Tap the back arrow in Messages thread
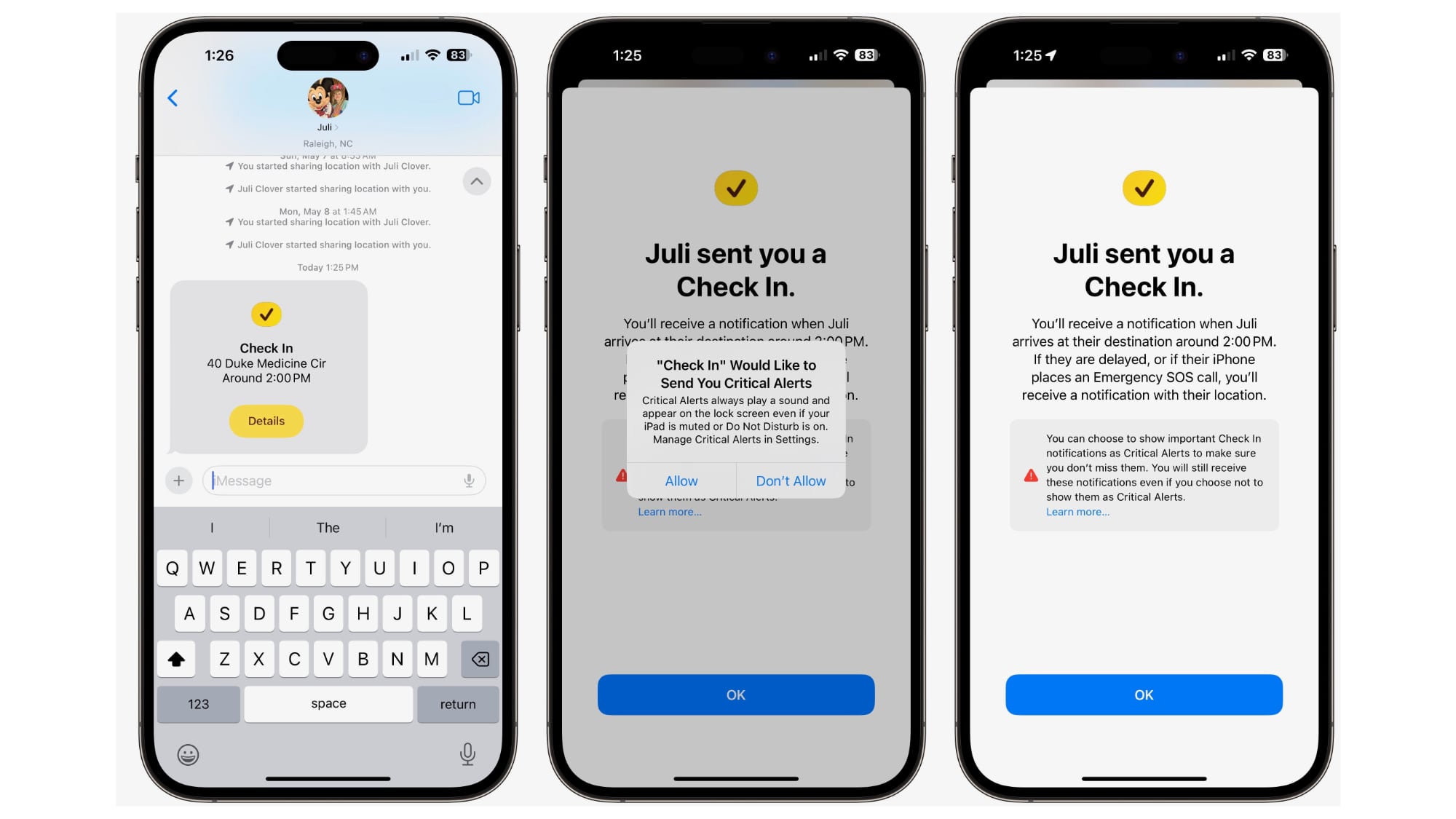This screenshot has width=1456, height=819. coord(173,97)
